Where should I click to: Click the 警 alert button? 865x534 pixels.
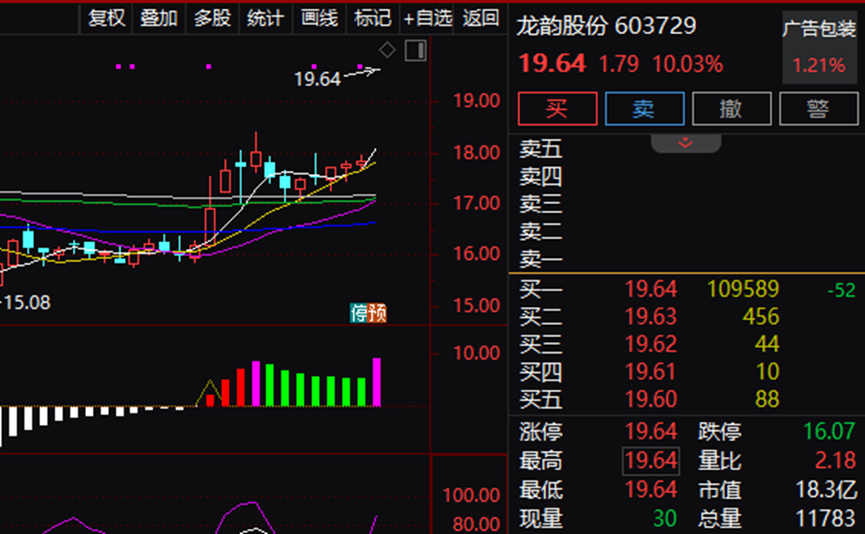click(x=818, y=108)
